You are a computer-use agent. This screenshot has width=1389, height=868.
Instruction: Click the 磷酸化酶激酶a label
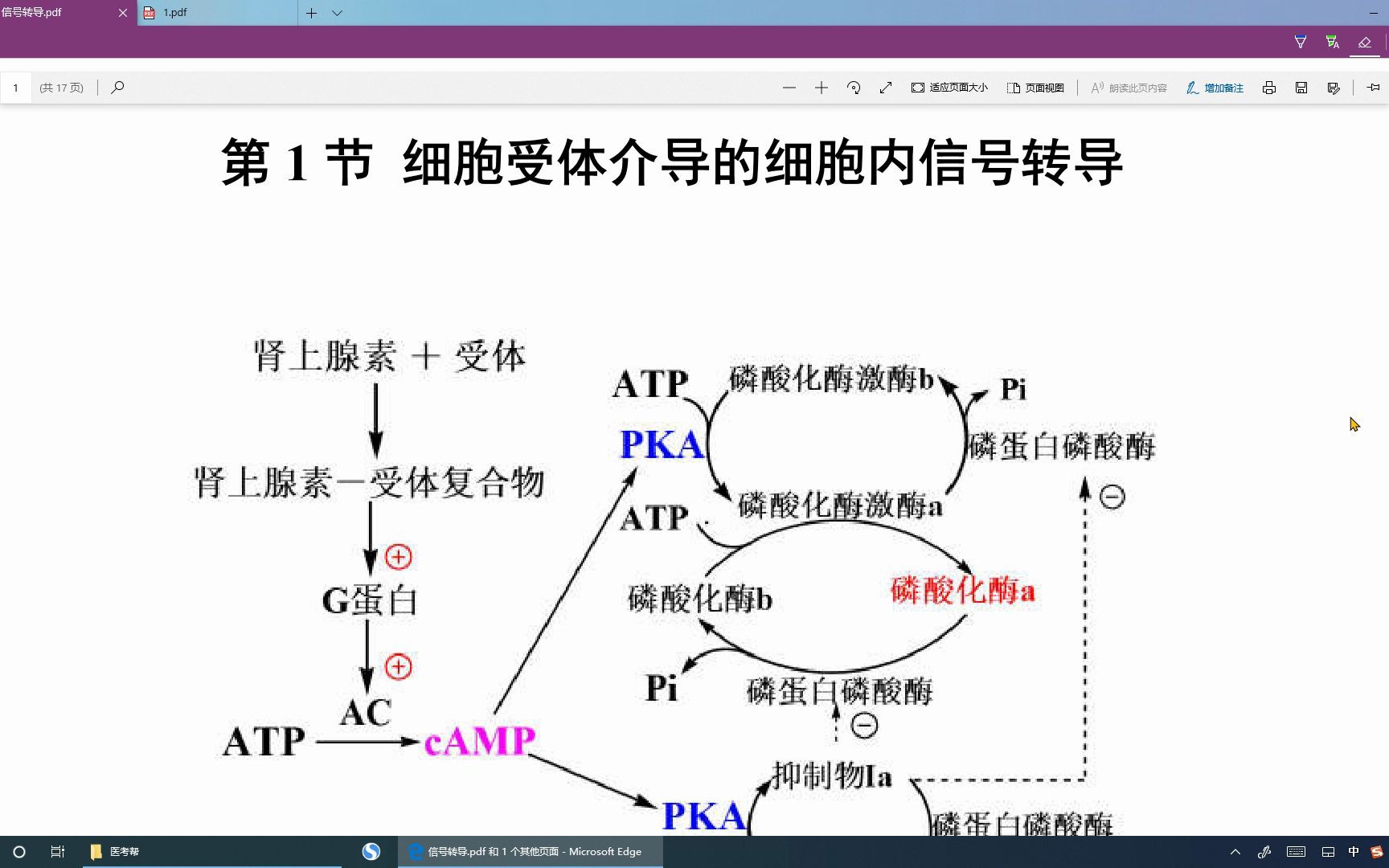[x=840, y=506]
